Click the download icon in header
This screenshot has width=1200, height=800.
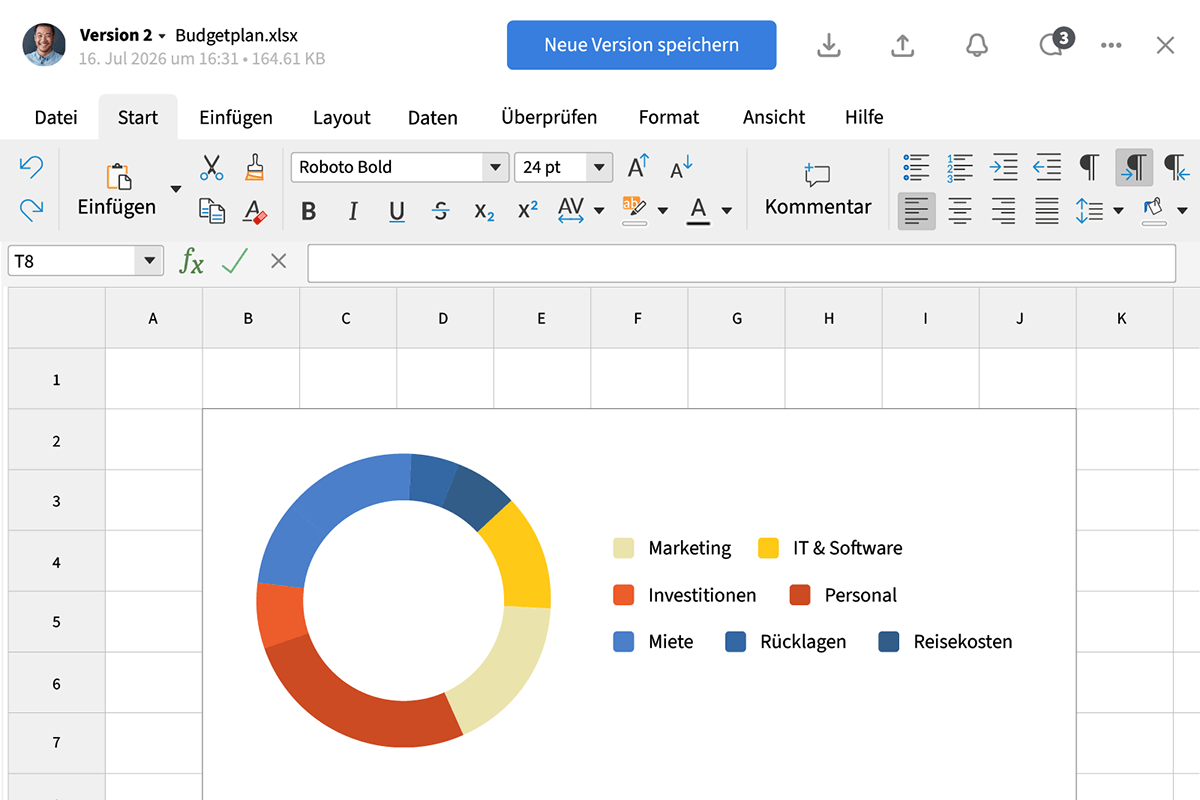(828, 45)
